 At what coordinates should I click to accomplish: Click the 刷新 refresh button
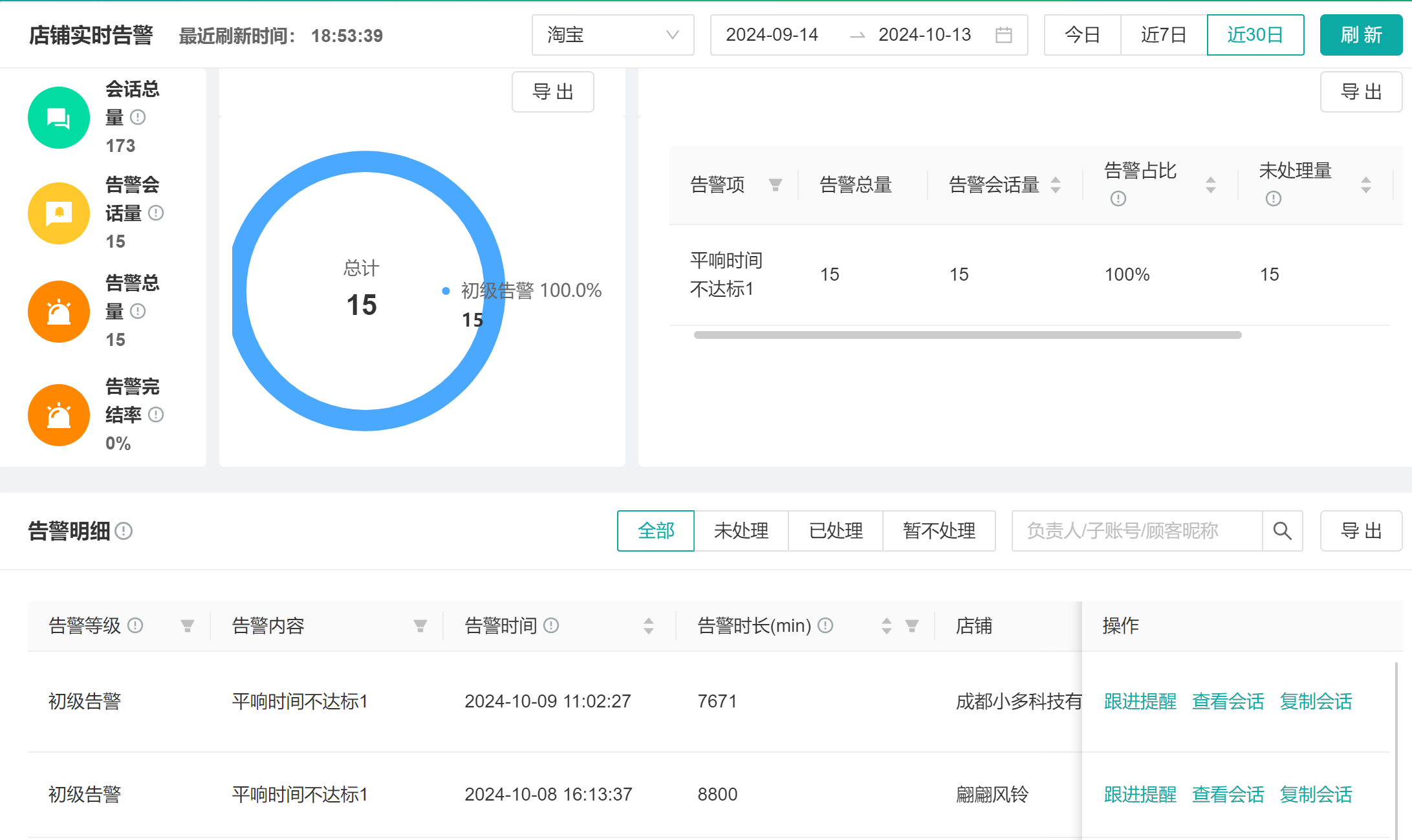click(x=1362, y=35)
